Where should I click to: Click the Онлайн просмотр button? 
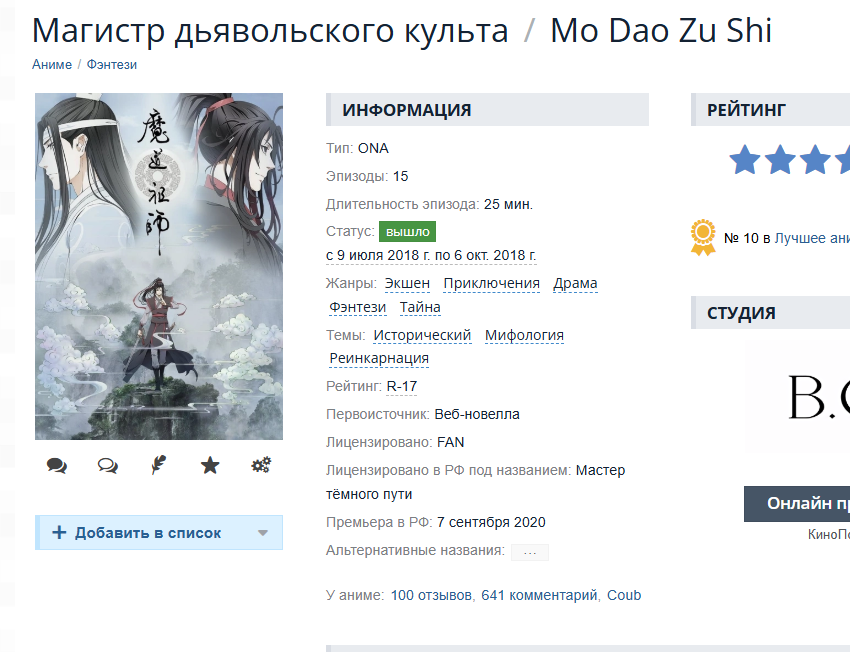click(x=797, y=503)
